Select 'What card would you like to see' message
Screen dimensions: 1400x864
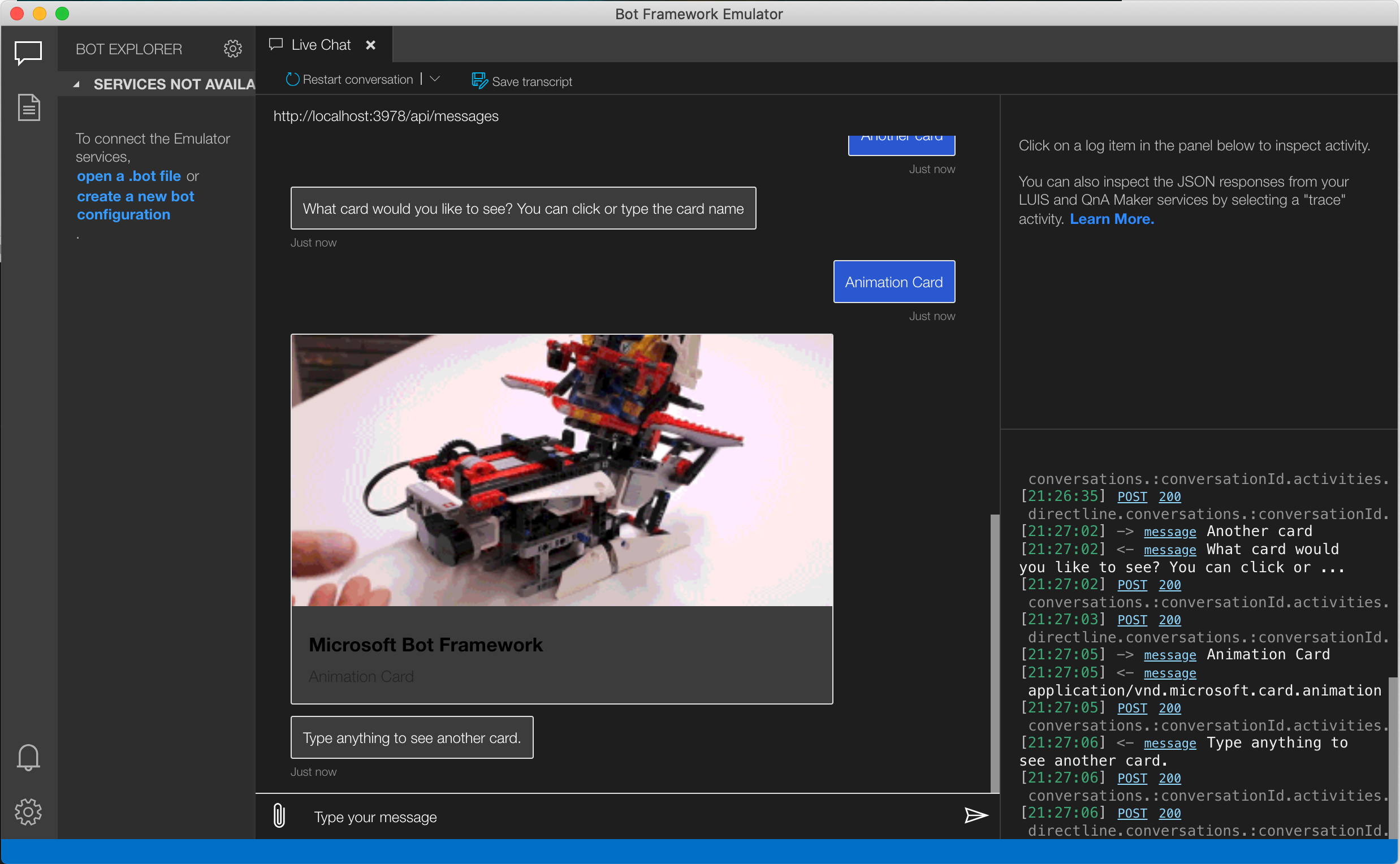click(x=524, y=209)
